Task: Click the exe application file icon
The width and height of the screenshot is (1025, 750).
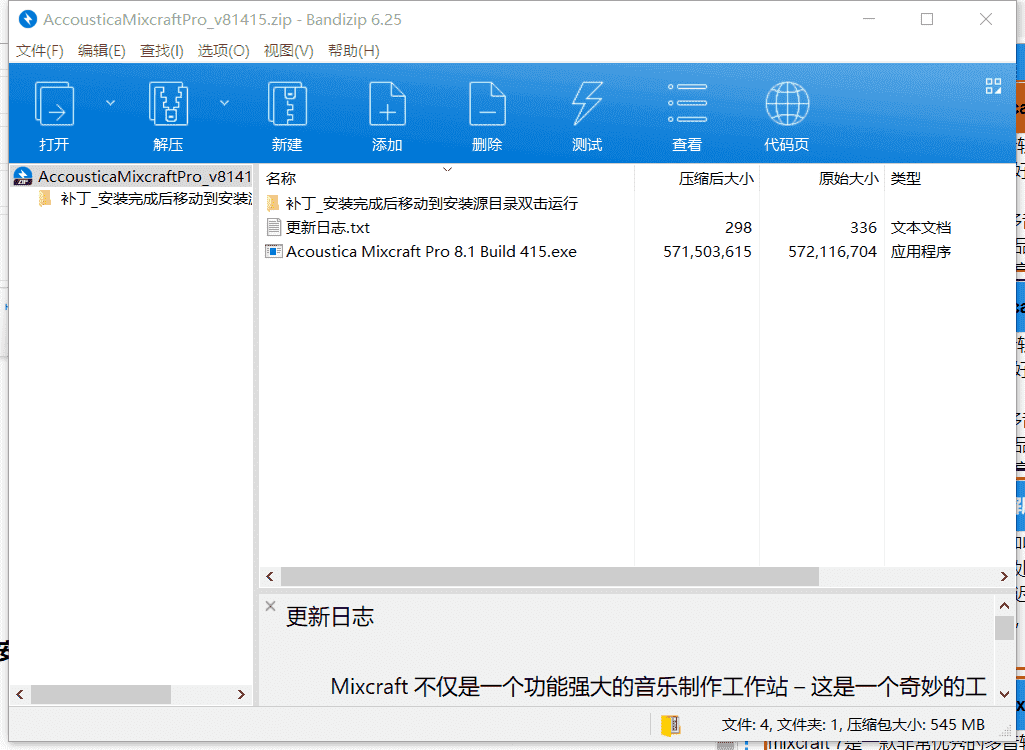Action: (273, 252)
